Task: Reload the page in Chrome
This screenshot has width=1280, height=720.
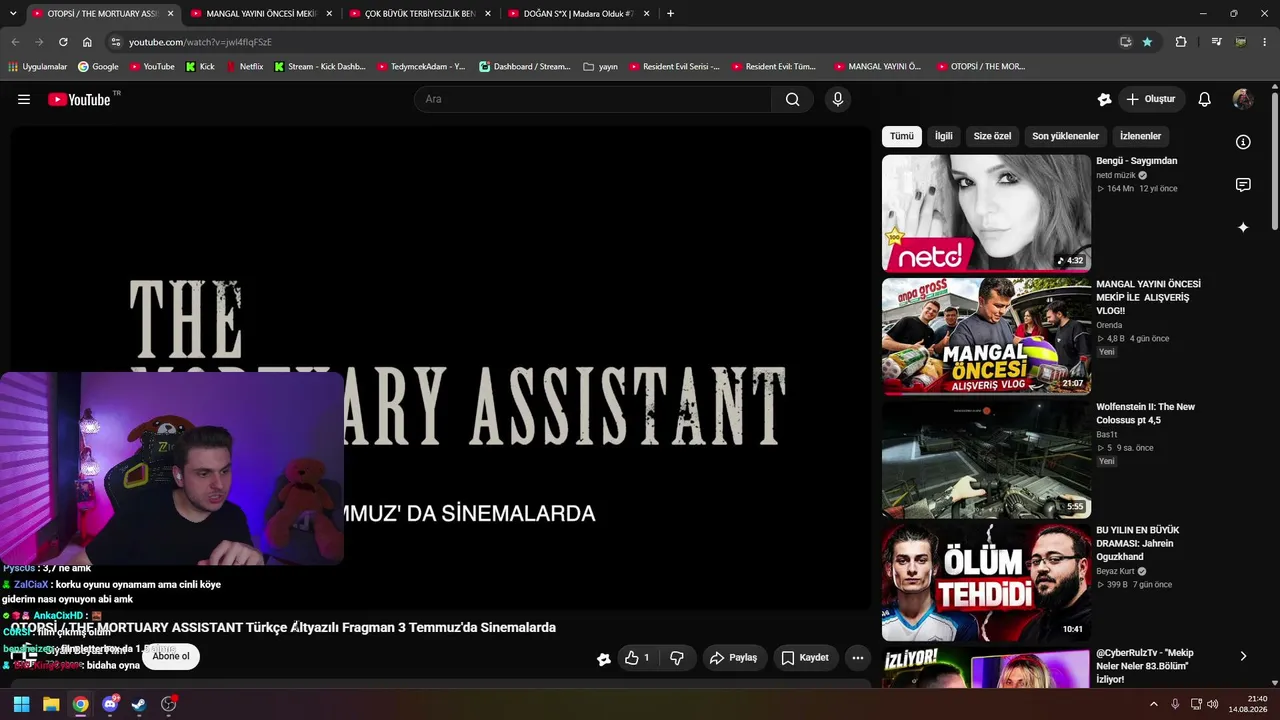Action: pos(63,42)
